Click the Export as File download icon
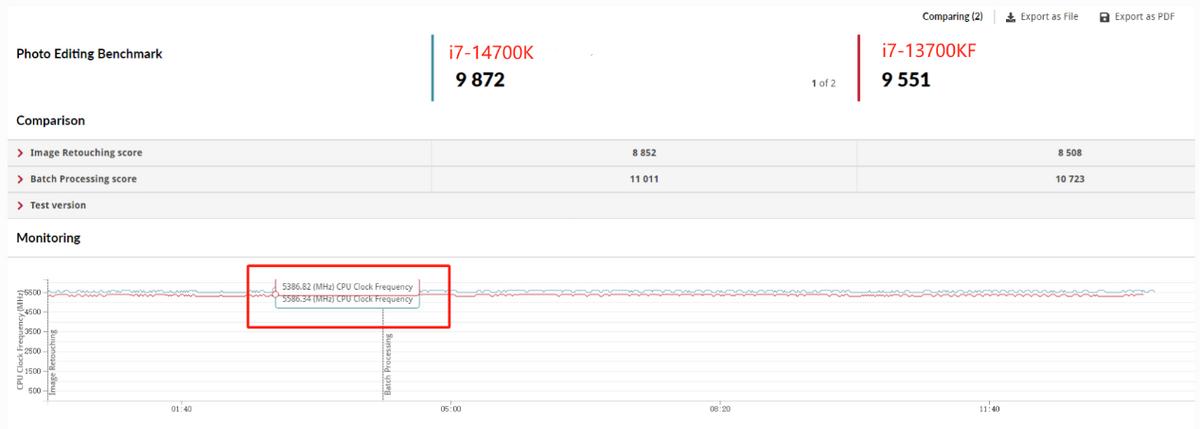Viewport: 1200px width, 429px height. pos(1010,17)
